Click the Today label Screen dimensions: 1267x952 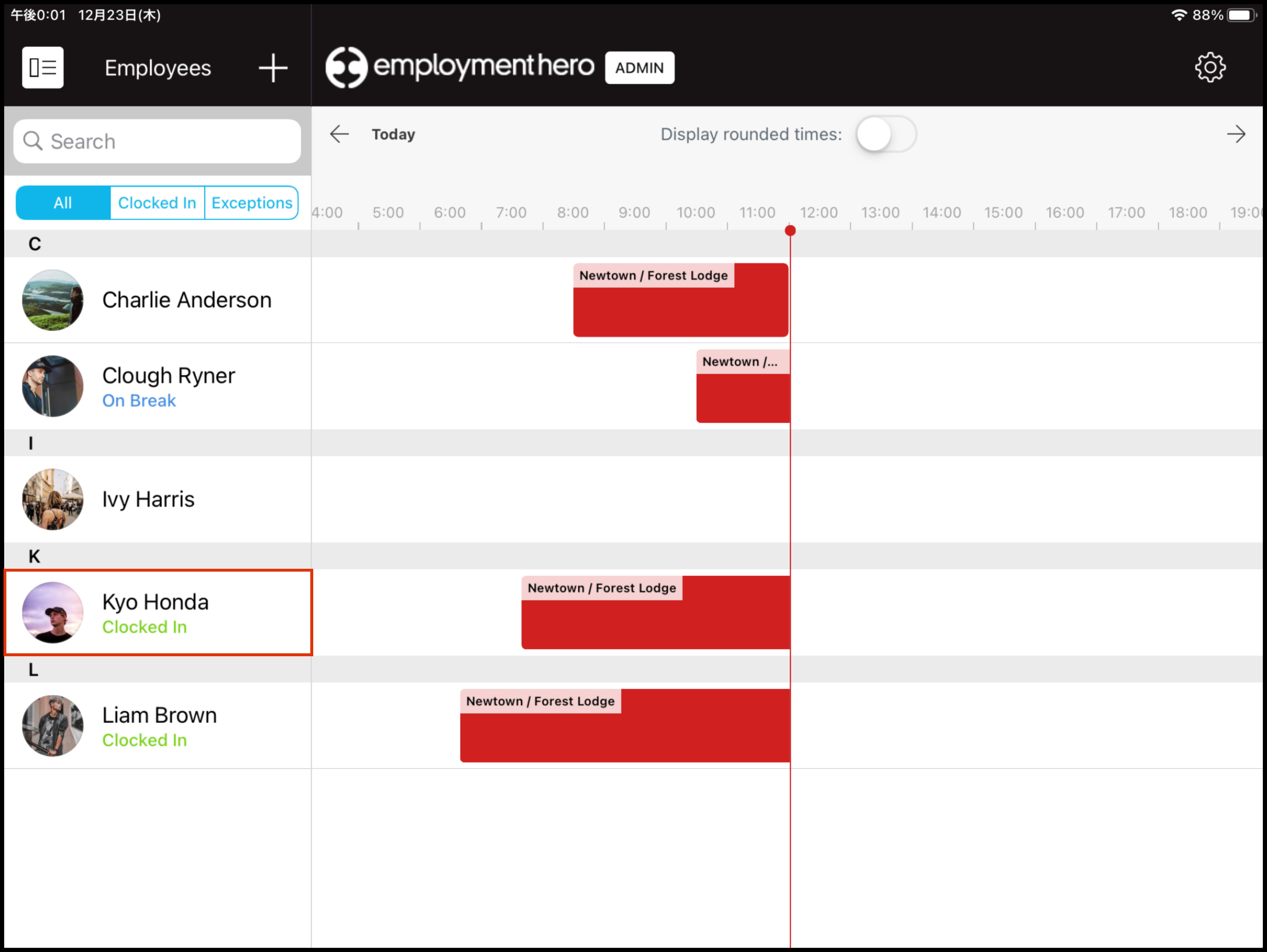click(x=393, y=134)
